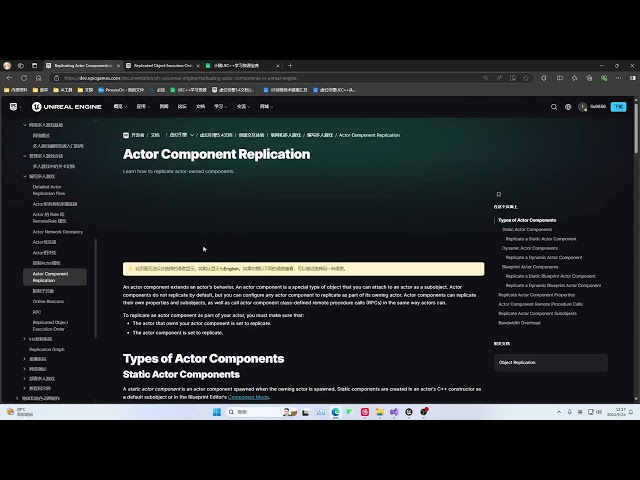Jump to Bandwidth Overhead section
Image resolution: width=640 pixels, height=480 pixels.
pos(519,323)
